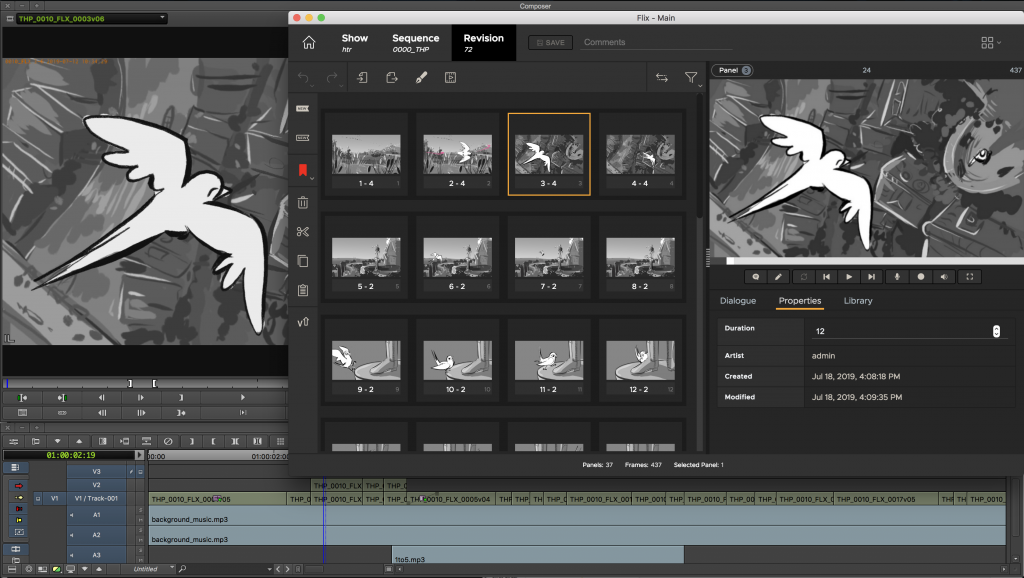Select the scissors cut tool
This screenshot has height=578, width=1024.
click(x=303, y=232)
